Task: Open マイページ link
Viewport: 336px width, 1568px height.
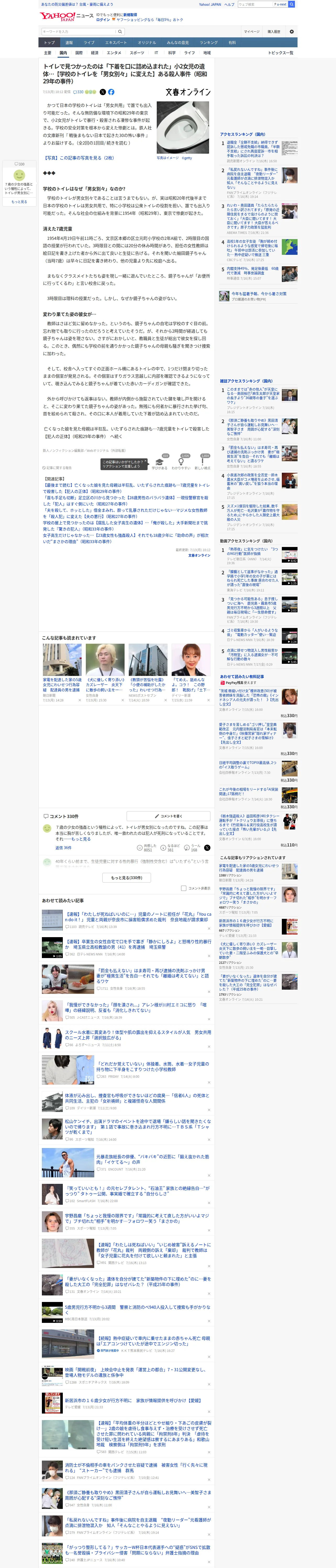Action: (252, 32)
